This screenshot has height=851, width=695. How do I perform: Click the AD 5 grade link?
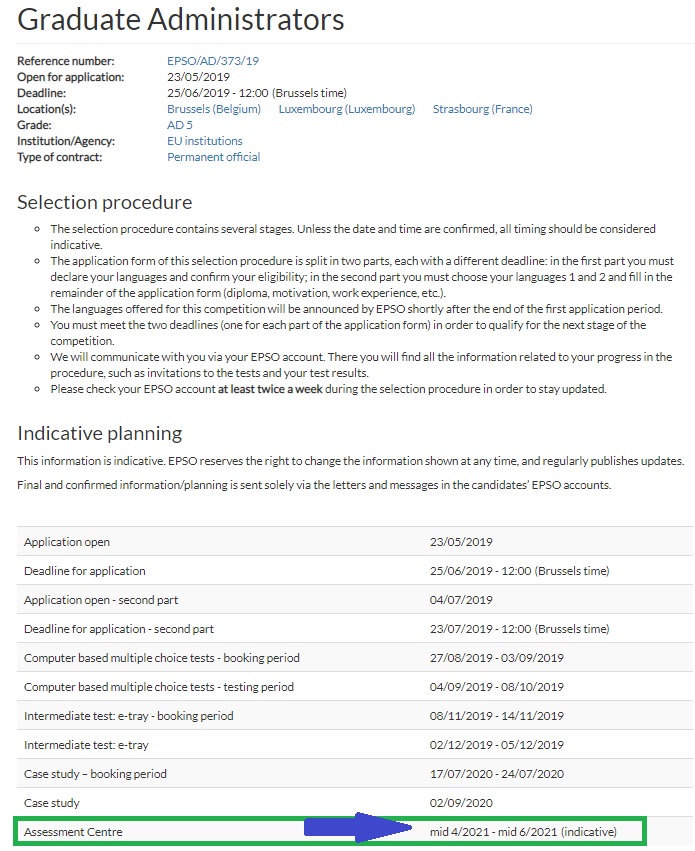tap(180, 125)
